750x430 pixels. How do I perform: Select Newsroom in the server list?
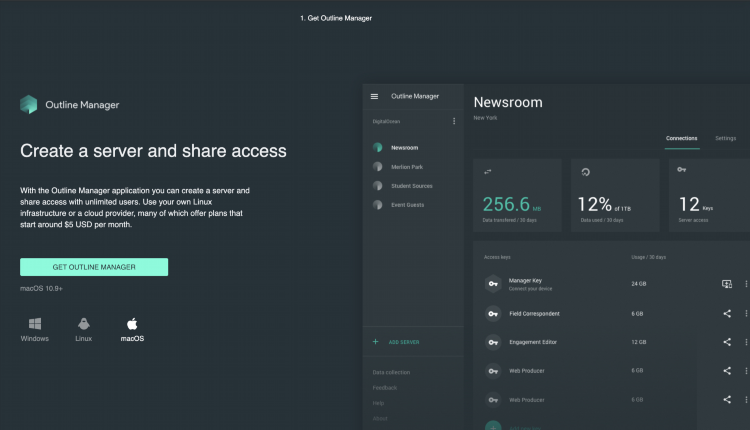[x=405, y=148]
